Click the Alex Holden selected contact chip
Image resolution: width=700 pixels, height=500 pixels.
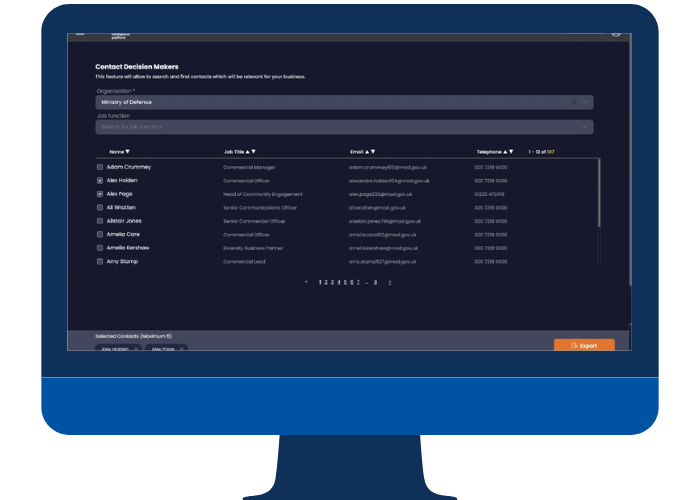pos(119,348)
